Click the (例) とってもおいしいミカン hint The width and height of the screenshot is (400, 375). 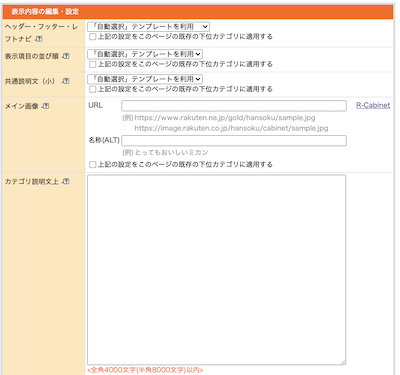pyautogui.click(x=165, y=152)
